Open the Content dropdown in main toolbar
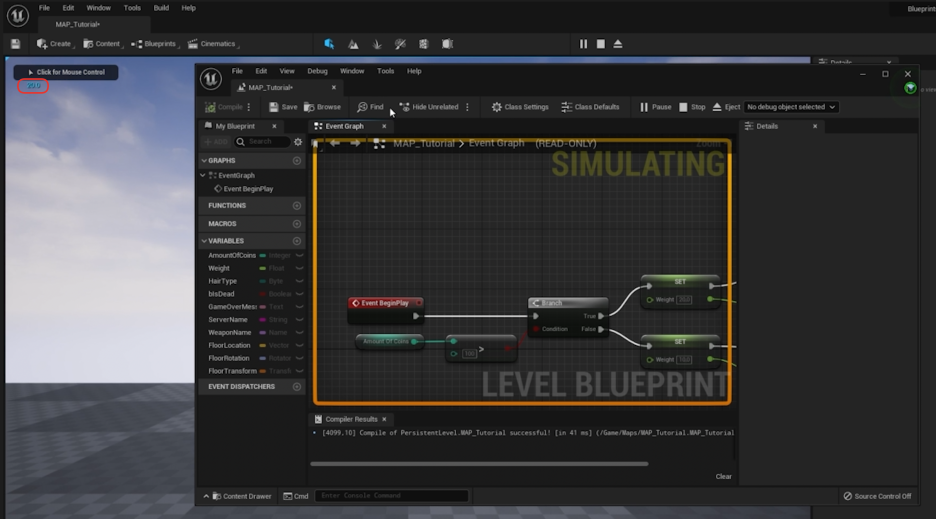This screenshot has width=936, height=519. pos(102,44)
